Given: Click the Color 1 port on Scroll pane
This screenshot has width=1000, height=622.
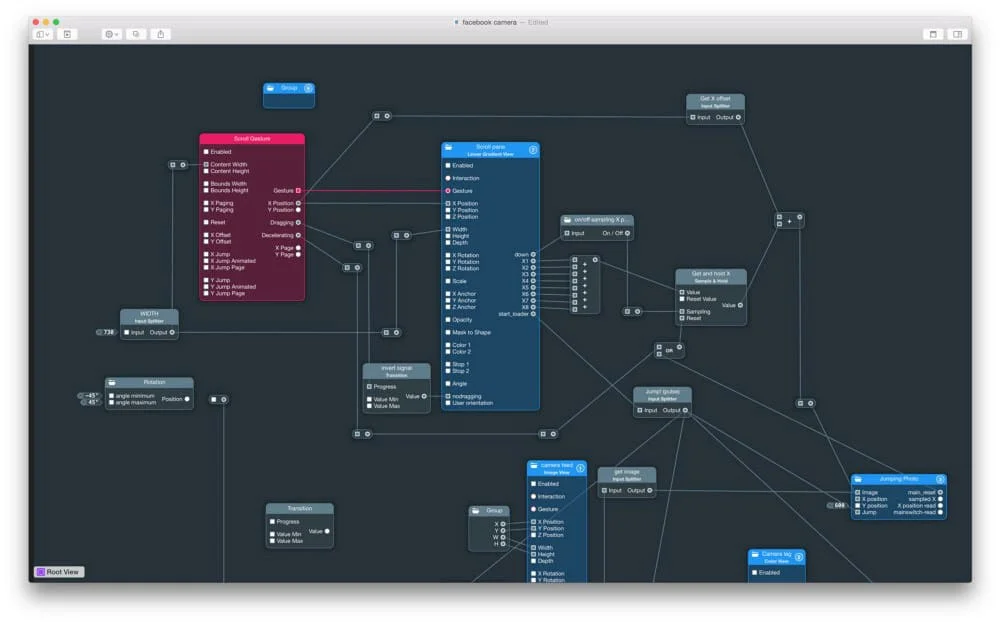Looking at the screenshot, I should (448, 345).
